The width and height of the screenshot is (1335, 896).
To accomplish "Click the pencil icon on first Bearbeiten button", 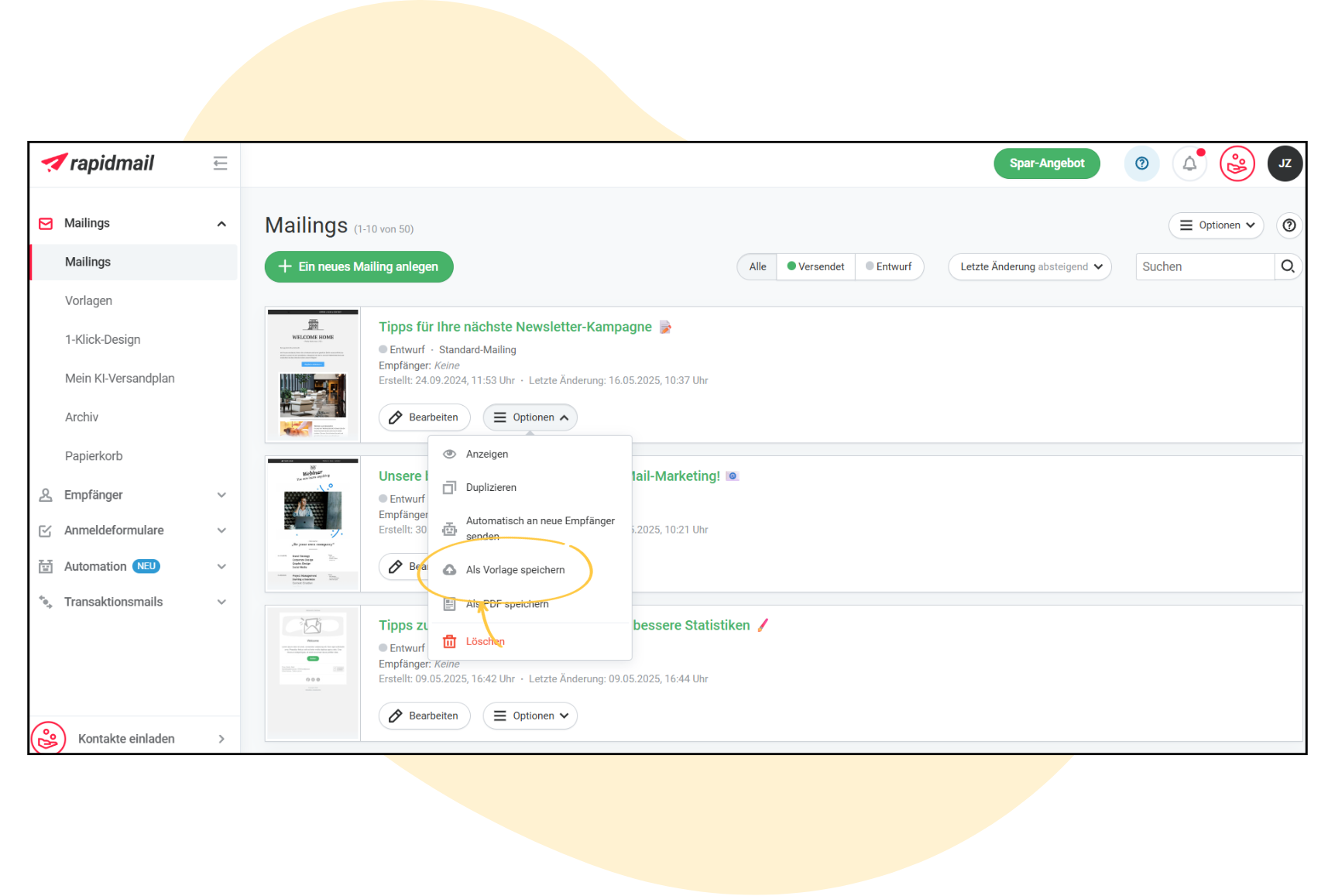I will [x=396, y=417].
